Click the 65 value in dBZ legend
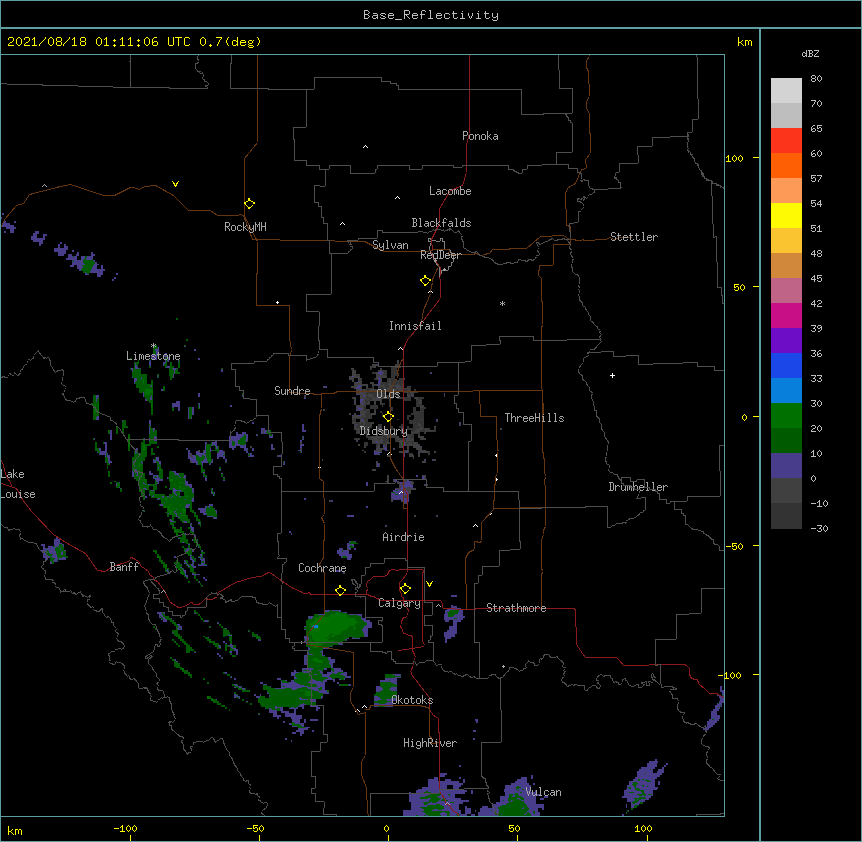 click(x=816, y=129)
